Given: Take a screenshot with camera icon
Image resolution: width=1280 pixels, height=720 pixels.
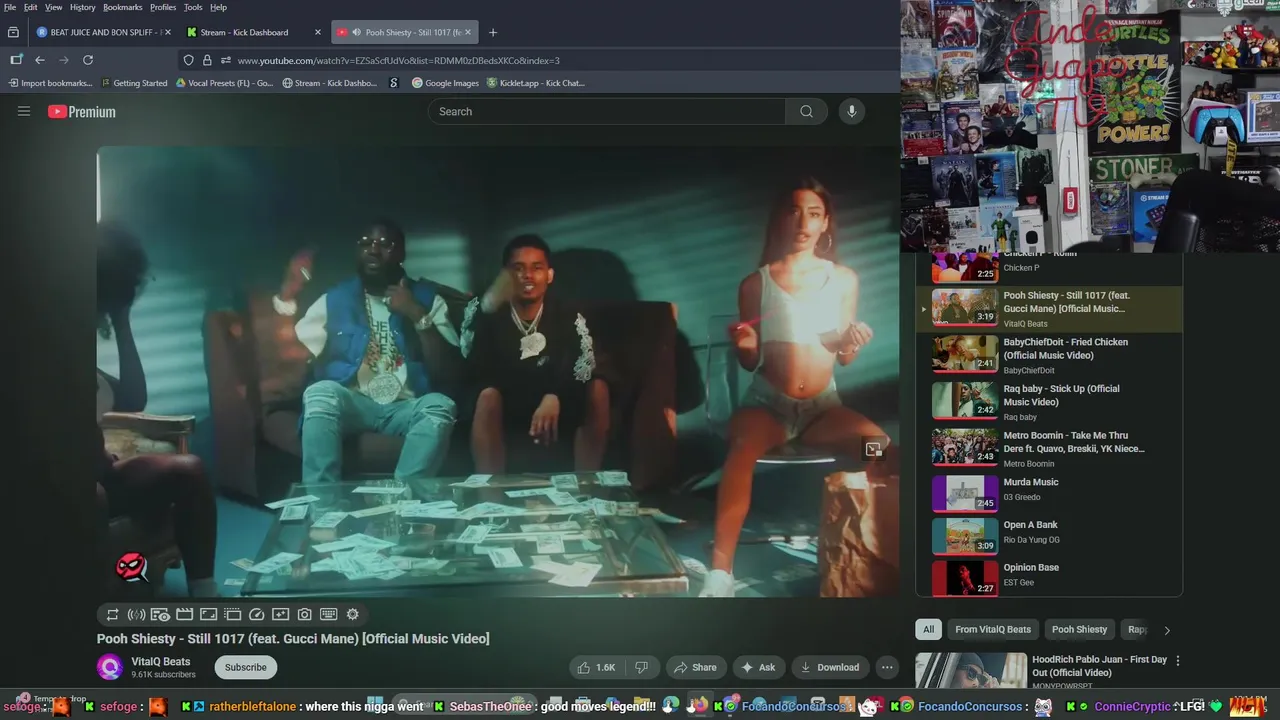Looking at the screenshot, I should (304, 614).
